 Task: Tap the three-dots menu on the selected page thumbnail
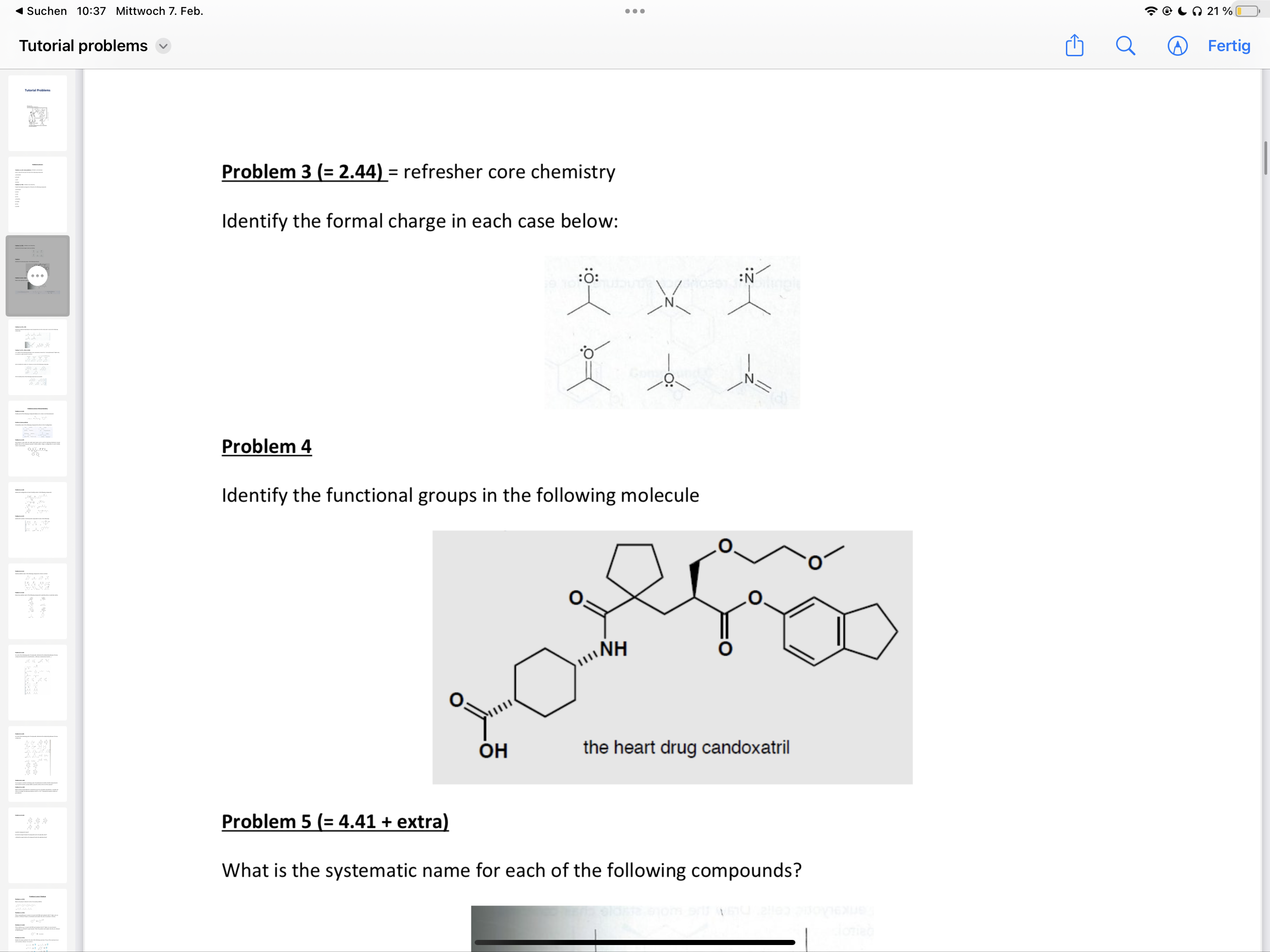point(38,276)
